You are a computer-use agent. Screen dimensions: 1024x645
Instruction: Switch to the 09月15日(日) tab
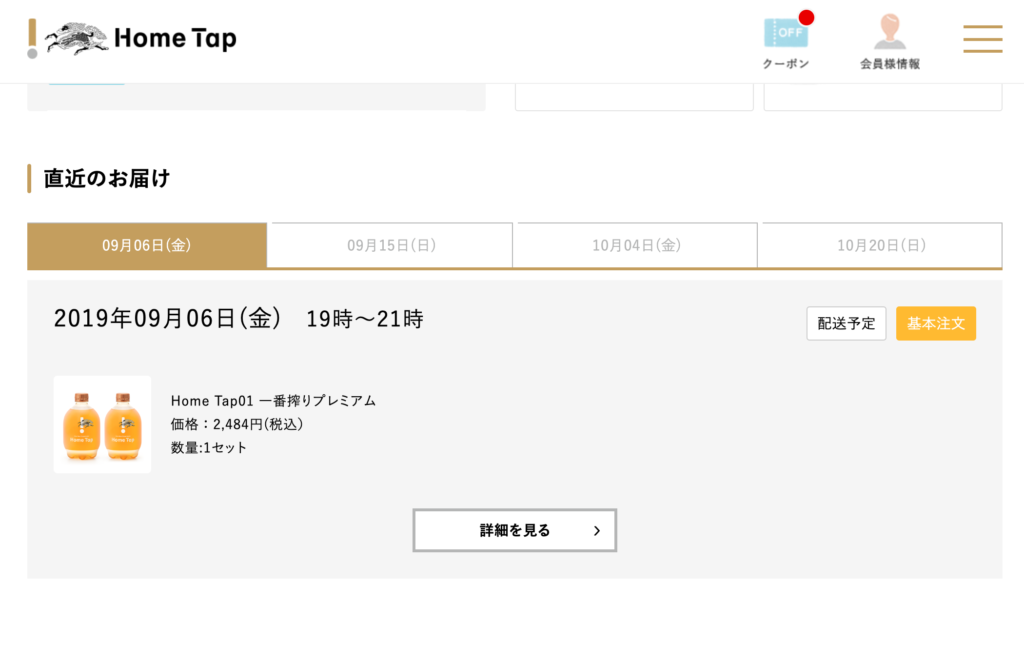[391, 245]
